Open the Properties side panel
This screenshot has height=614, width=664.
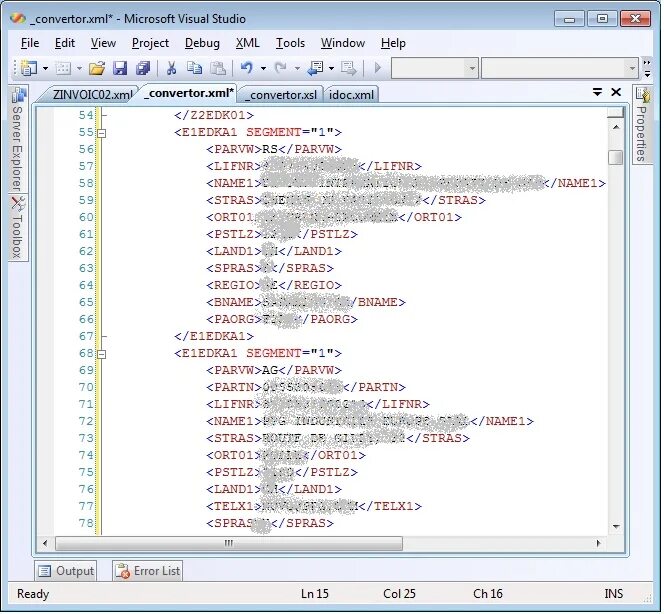(642, 124)
